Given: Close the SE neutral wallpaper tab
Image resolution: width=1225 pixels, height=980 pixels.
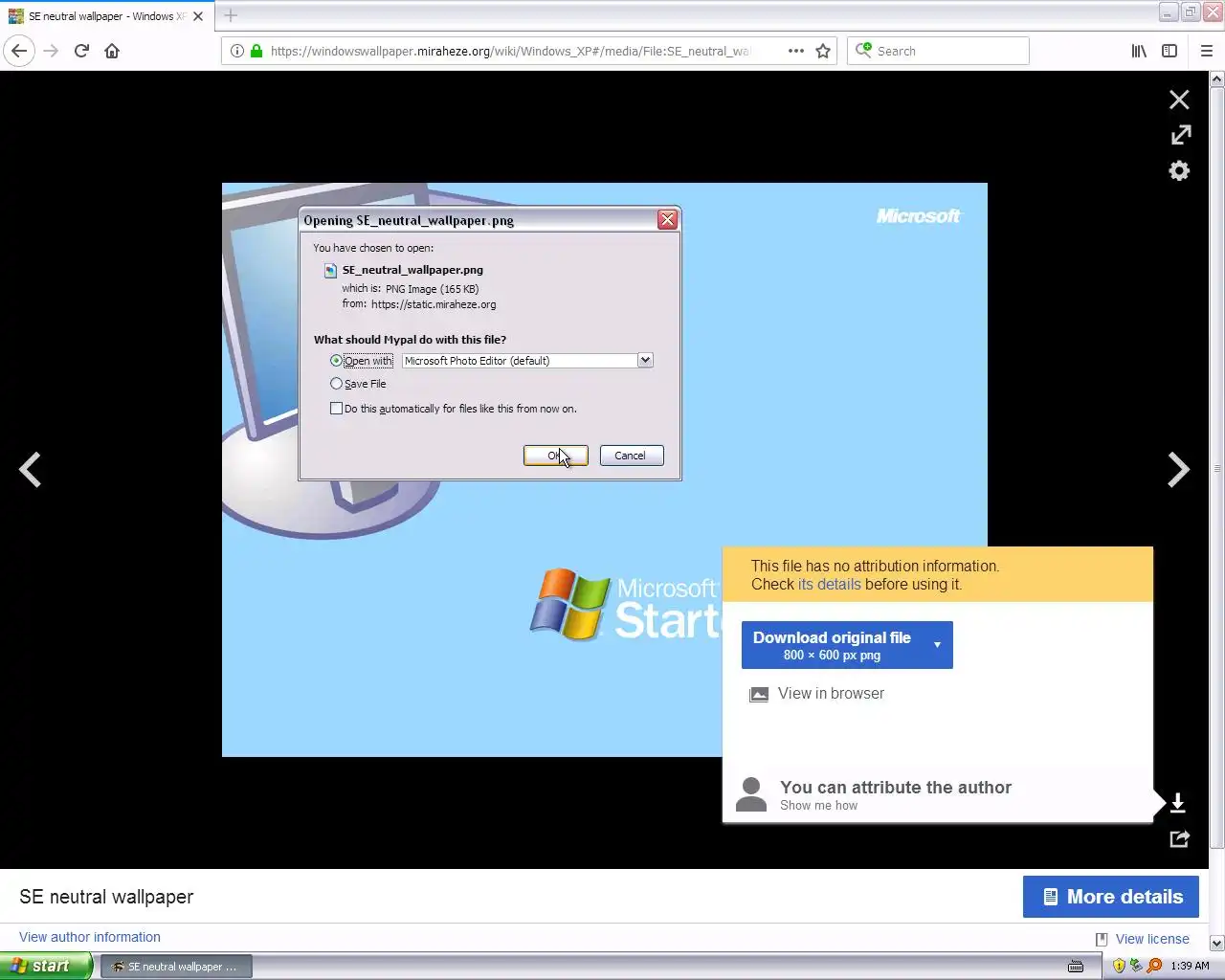Looking at the screenshot, I should click(x=198, y=16).
